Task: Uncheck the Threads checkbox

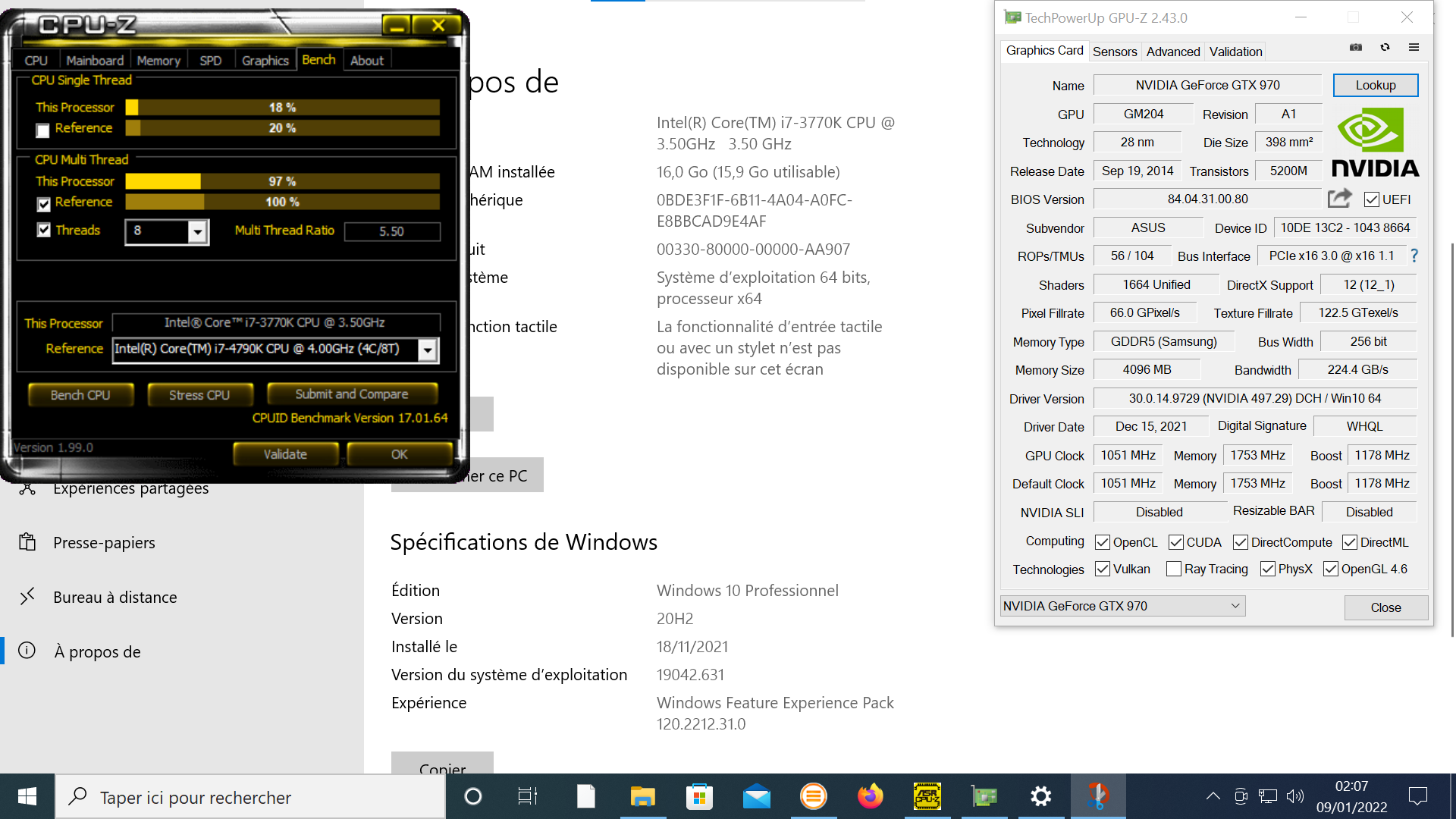Action: 44,230
